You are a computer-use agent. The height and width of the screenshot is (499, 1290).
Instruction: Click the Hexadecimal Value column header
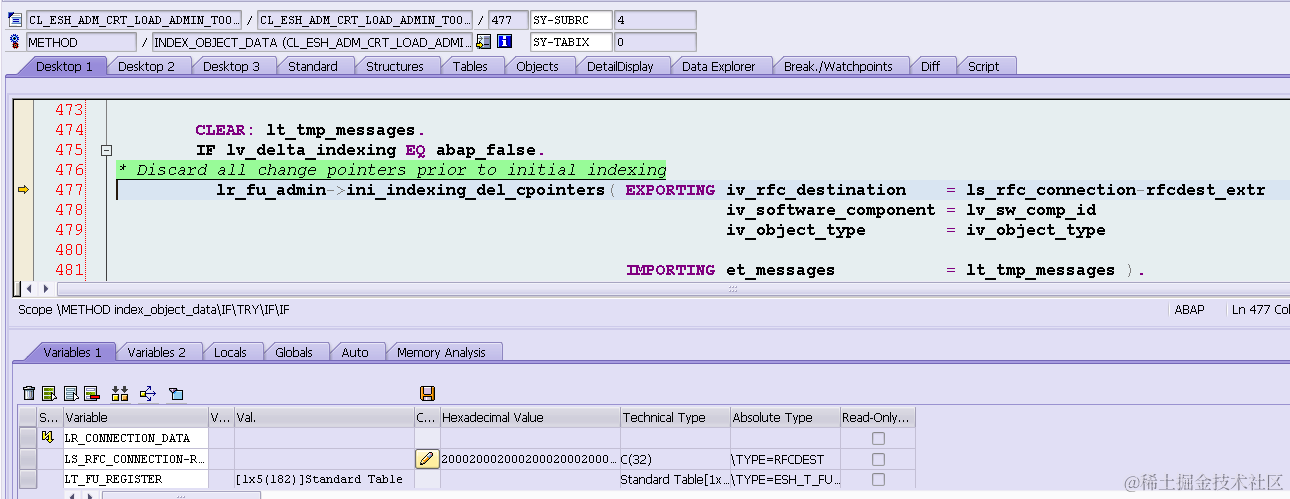[x=530, y=418]
